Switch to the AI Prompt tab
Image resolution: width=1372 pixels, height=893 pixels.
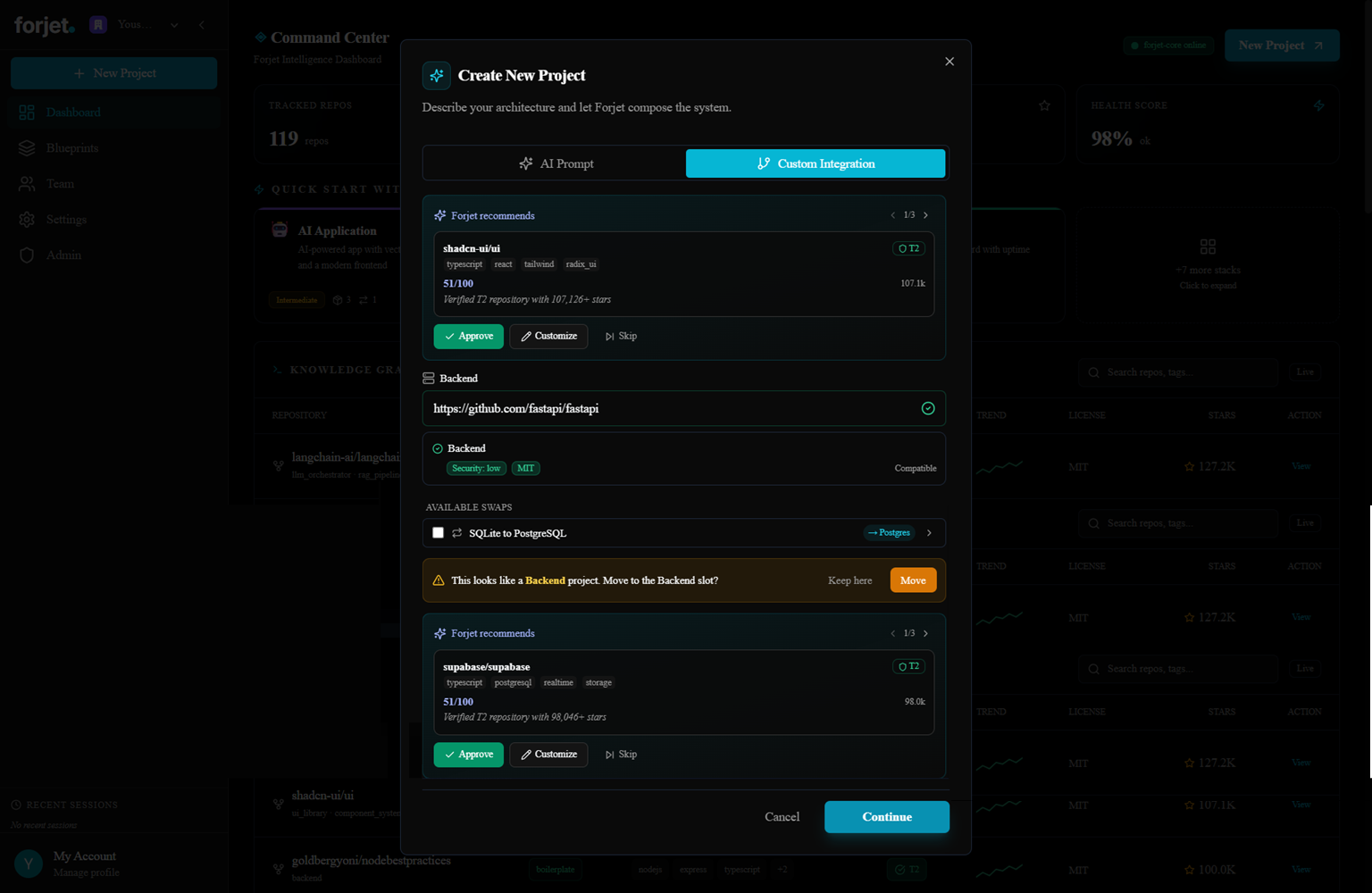coord(556,163)
